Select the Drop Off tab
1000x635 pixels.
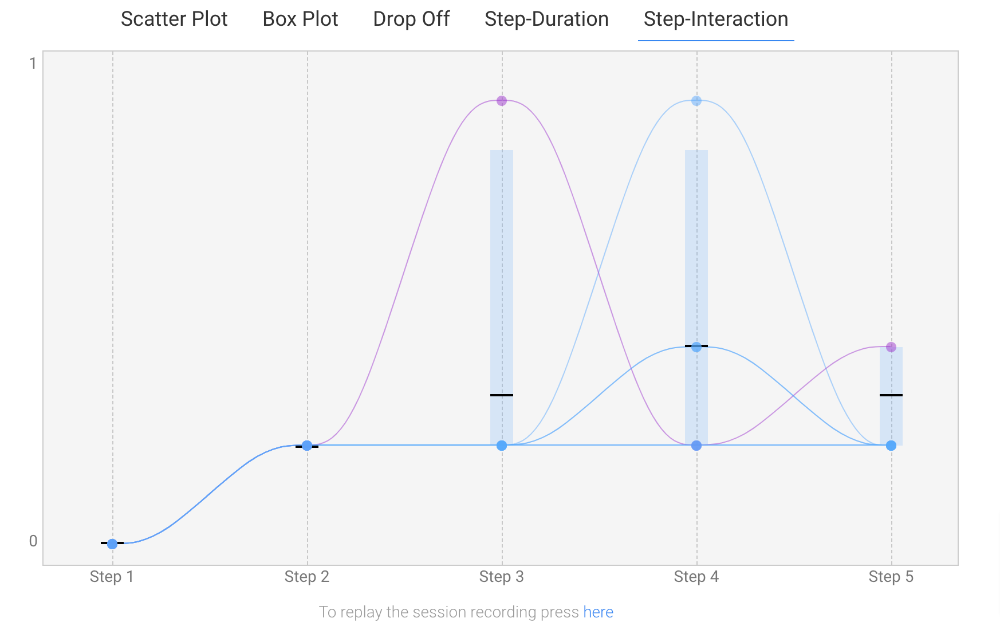coord(411,19)
